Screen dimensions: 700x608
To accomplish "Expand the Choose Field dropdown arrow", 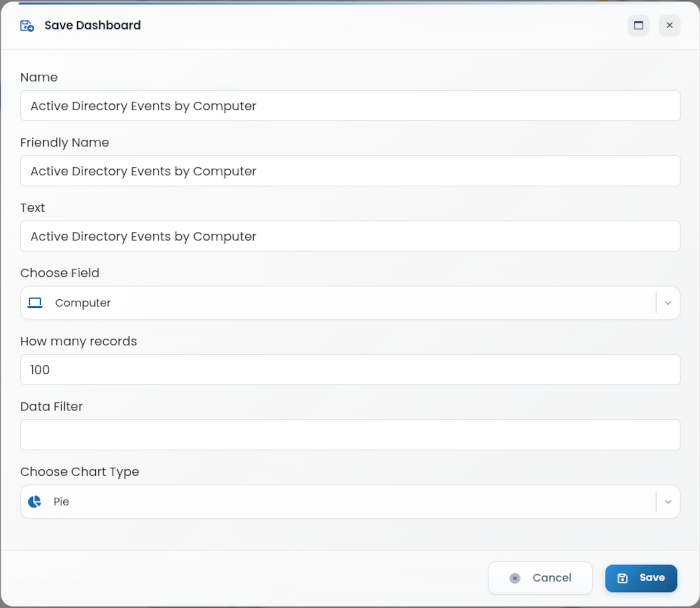I will pos(668,303).
